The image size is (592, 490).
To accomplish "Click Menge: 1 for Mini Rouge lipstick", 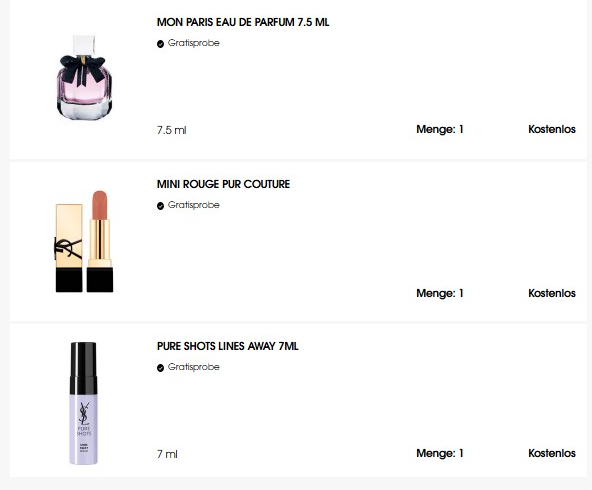I will [440, 293].
